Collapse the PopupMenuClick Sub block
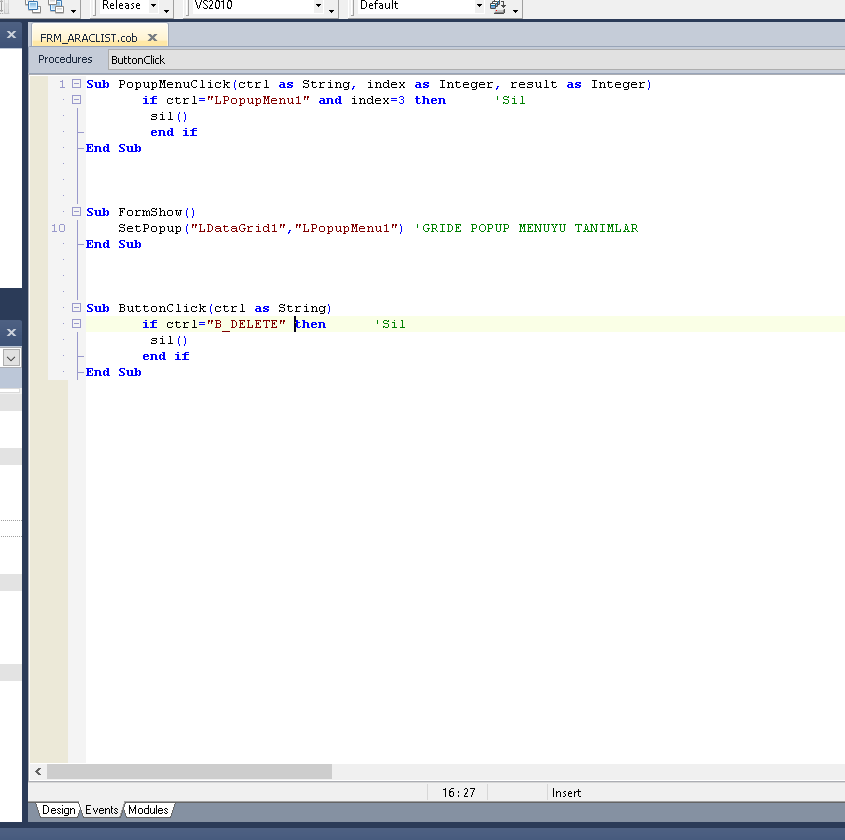The image size is (845, 840). [x=76, y=84]
